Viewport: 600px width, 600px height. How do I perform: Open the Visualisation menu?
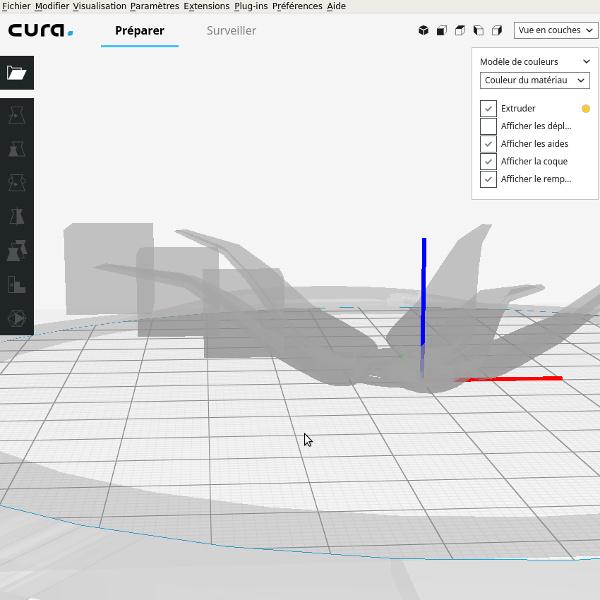click(99, 6)
